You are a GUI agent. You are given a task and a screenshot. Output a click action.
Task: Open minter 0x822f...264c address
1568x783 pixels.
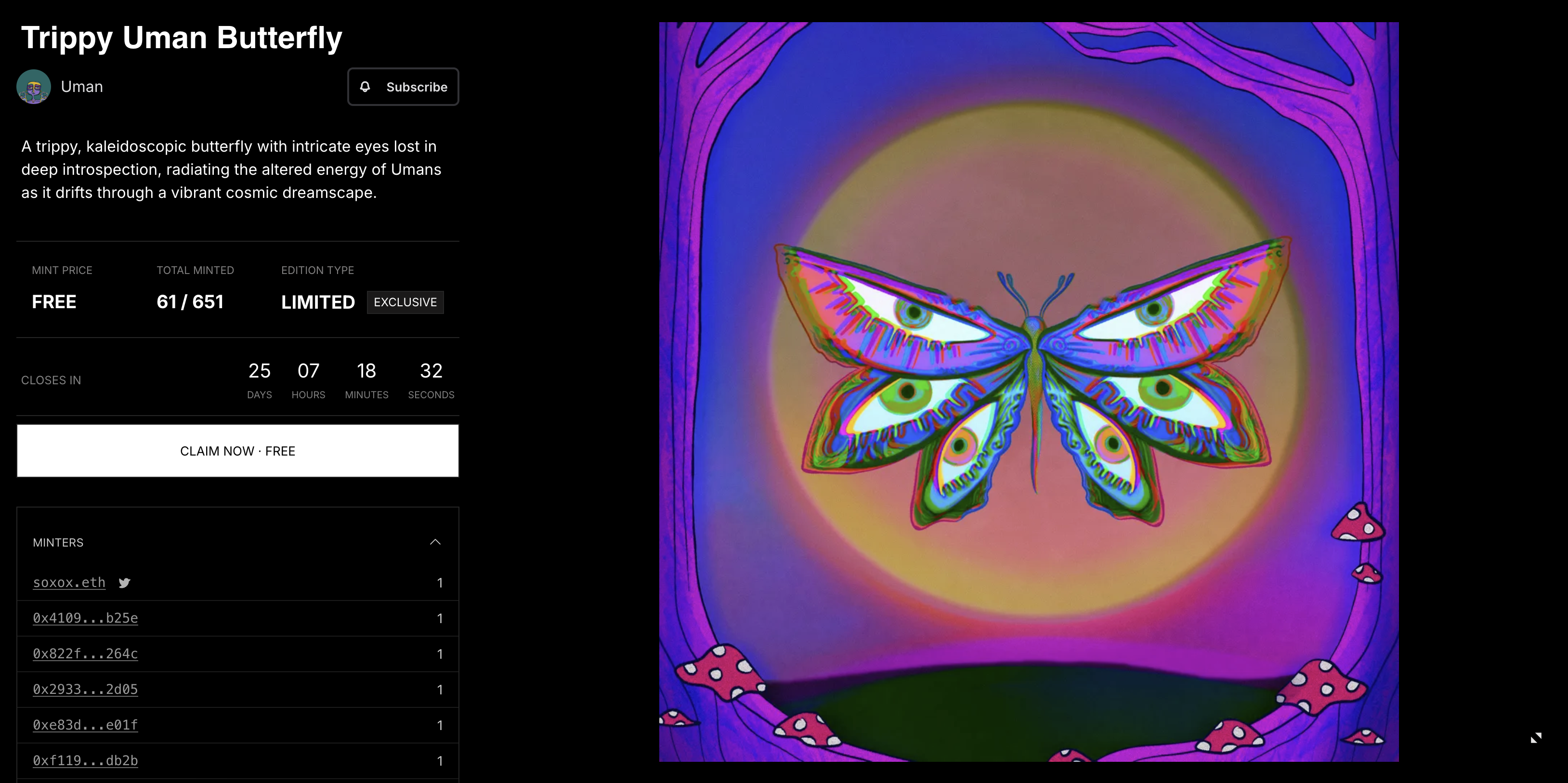click(x=85, y=654)
